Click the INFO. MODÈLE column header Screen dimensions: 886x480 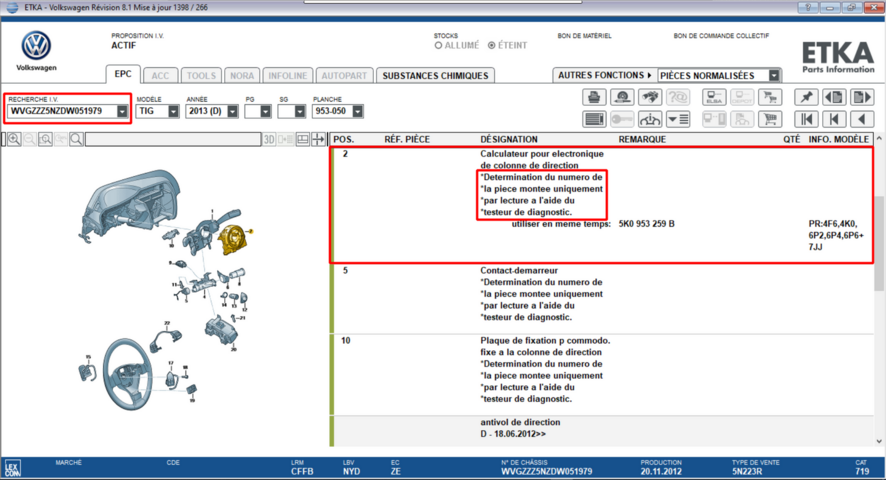839,139
